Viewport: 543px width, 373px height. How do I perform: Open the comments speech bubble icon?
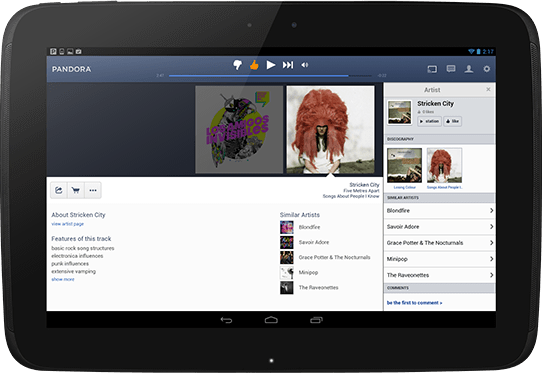click(x=451, y=69)
